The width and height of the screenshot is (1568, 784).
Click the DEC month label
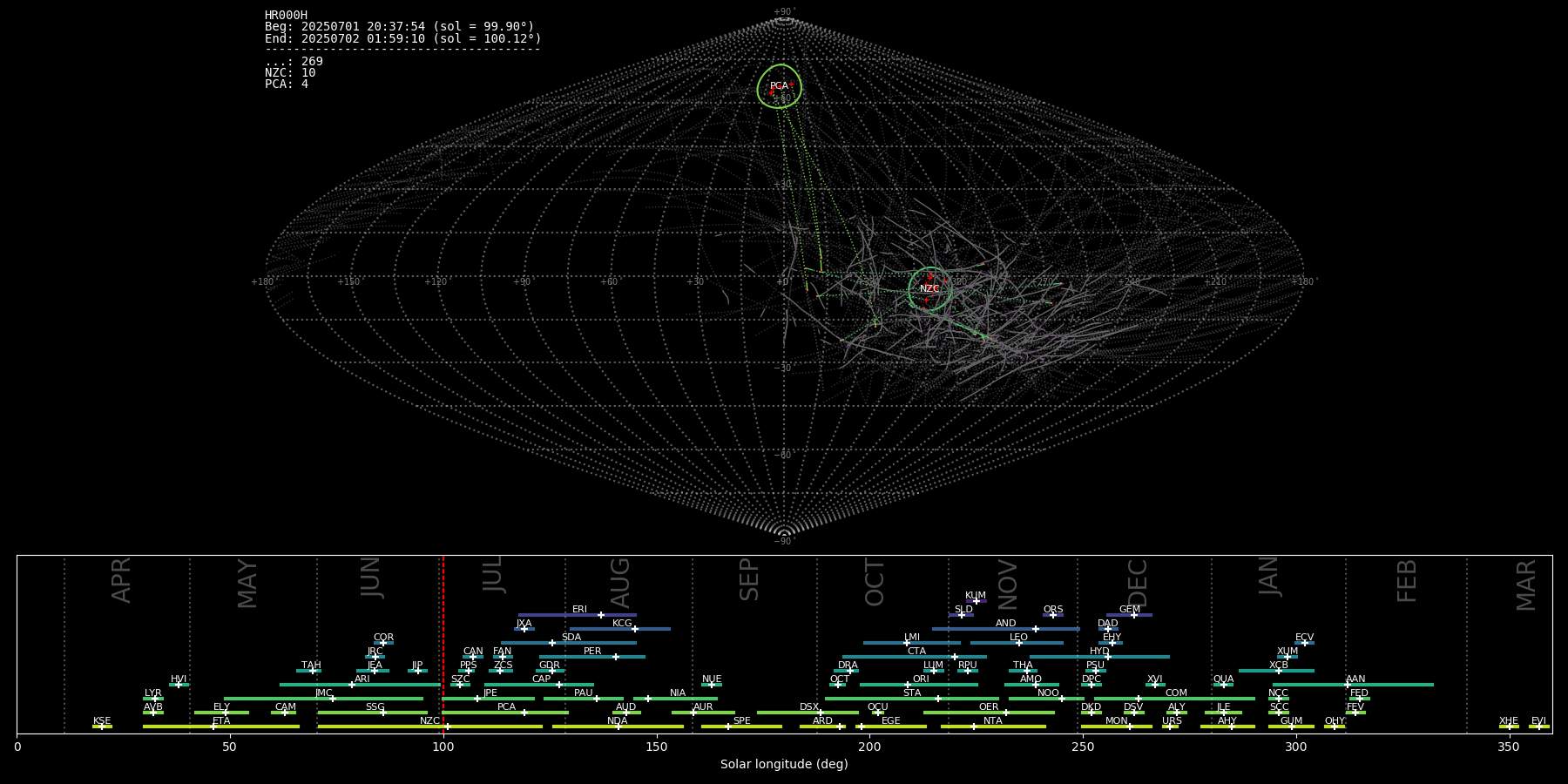pos(1139,583)
